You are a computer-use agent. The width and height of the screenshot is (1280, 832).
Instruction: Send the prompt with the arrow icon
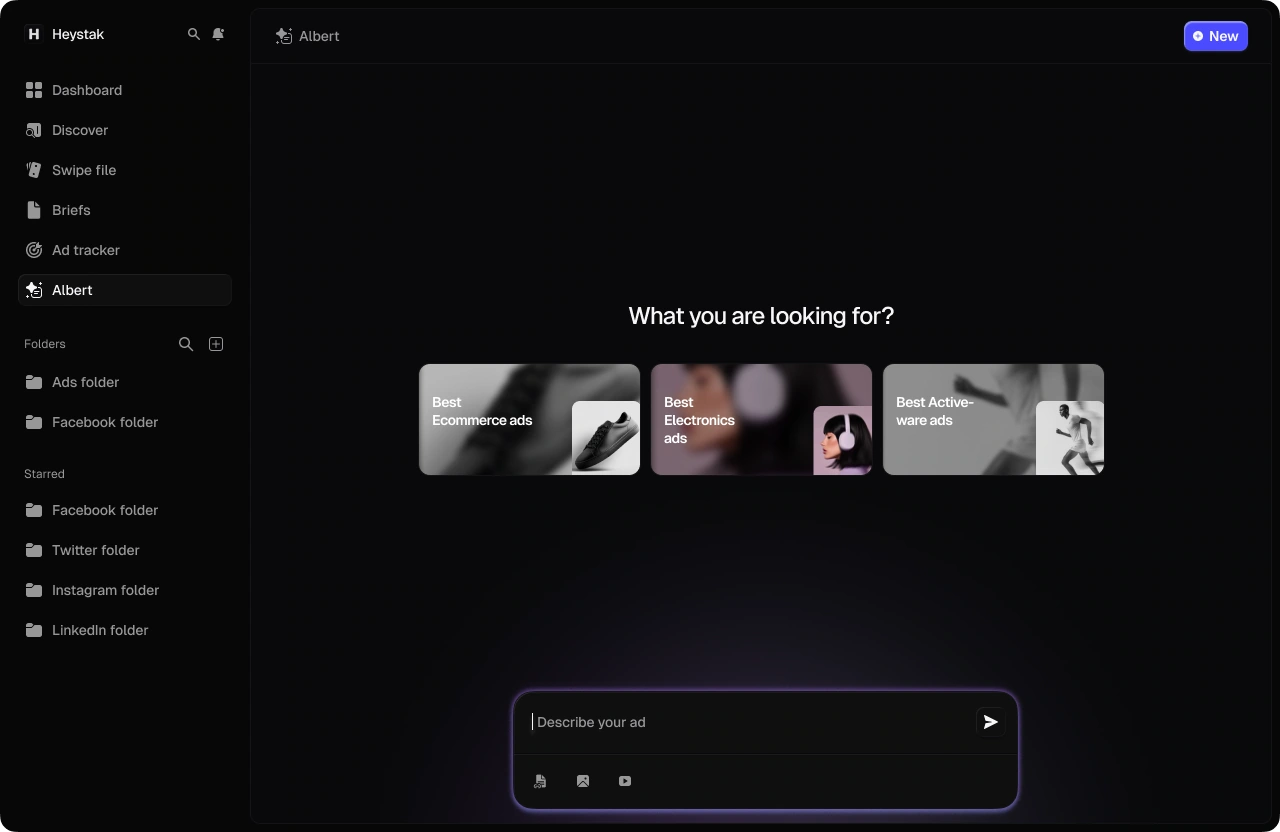coord(991,722)
